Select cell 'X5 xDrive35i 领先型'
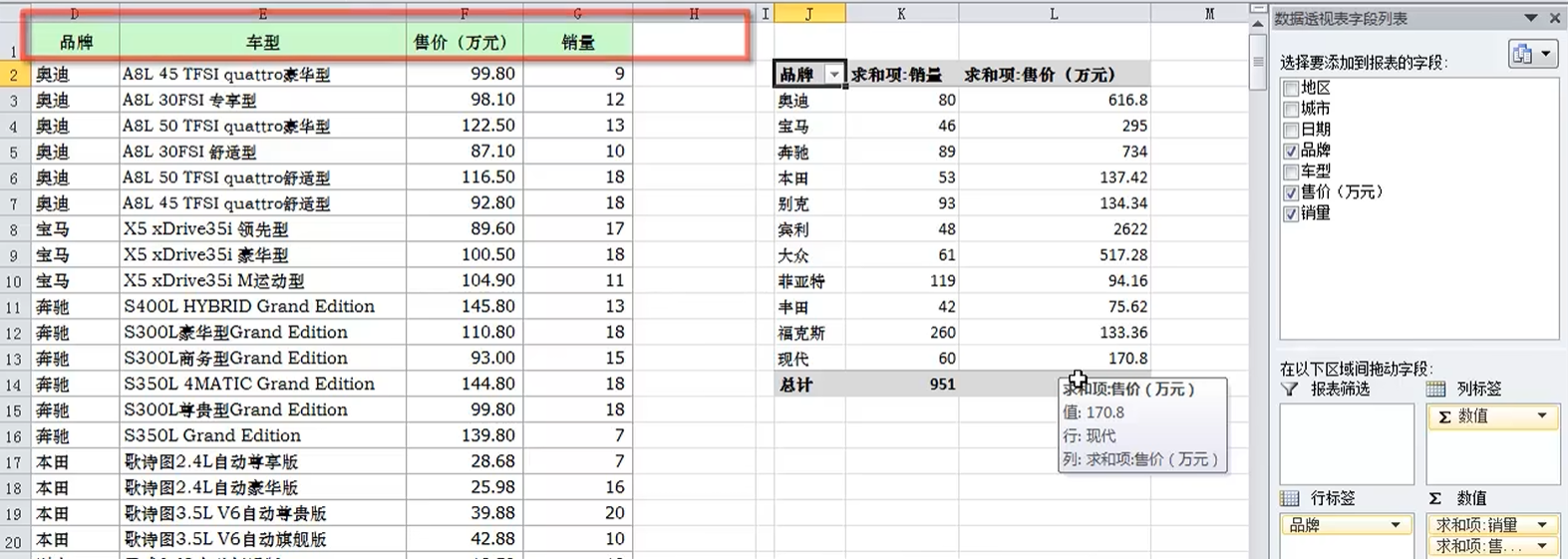This screenshot has height=559, width=1568. click(263, 229)
